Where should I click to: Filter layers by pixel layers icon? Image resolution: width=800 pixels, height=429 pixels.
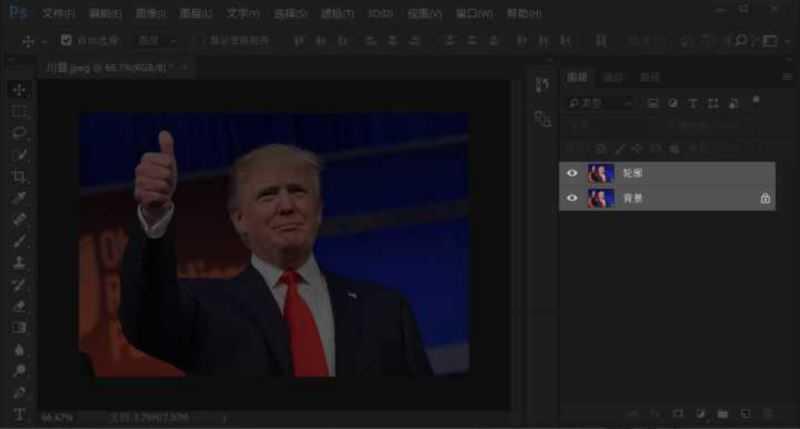[x=653, y=104]
